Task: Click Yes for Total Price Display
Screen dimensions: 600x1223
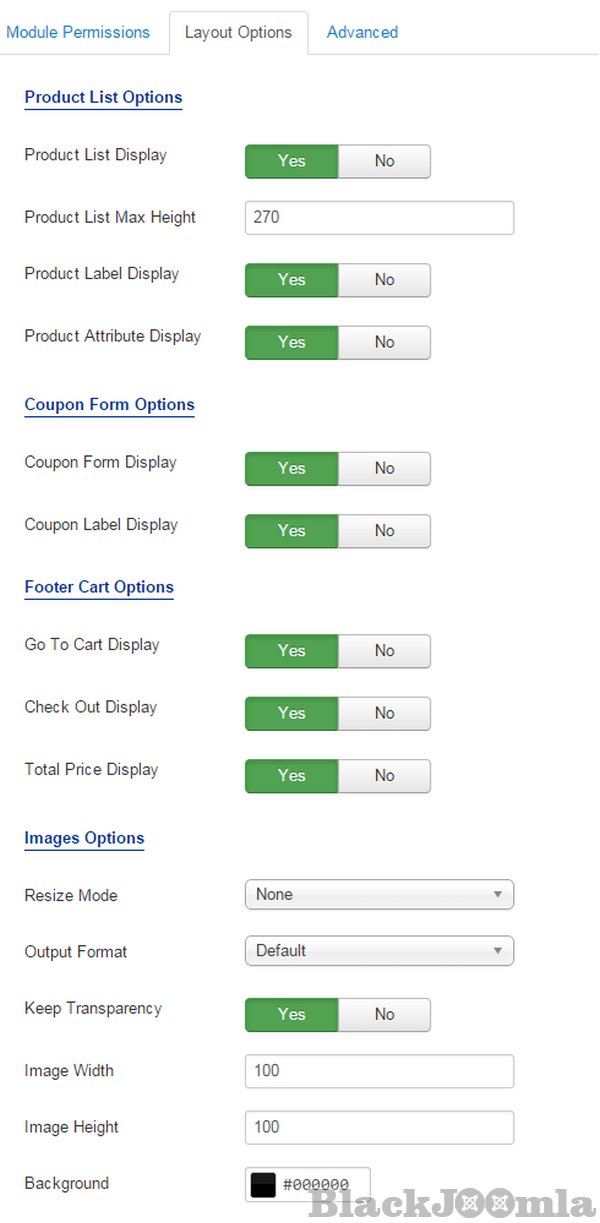Action: point(291,775)
